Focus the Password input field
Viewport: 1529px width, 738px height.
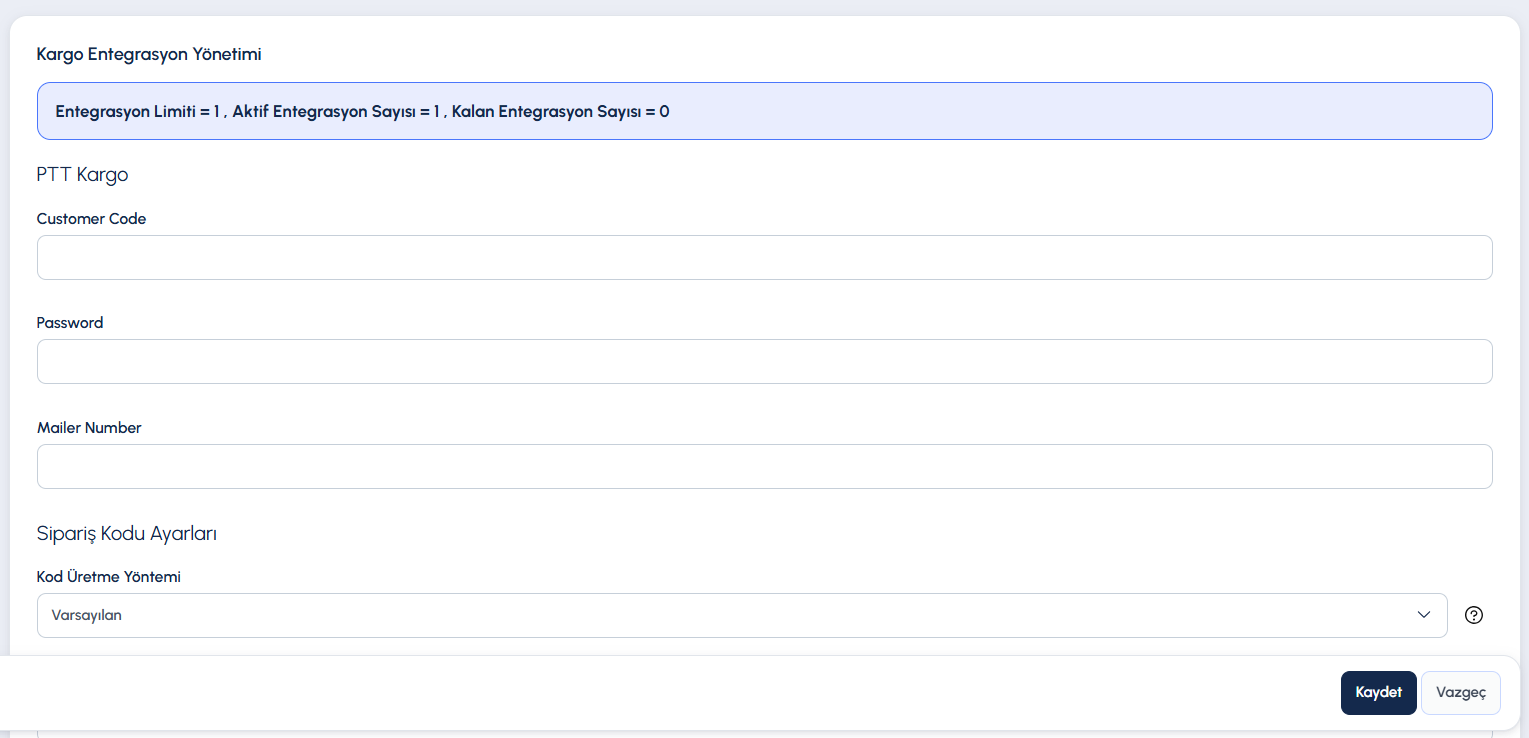click(x=765, y=361)
